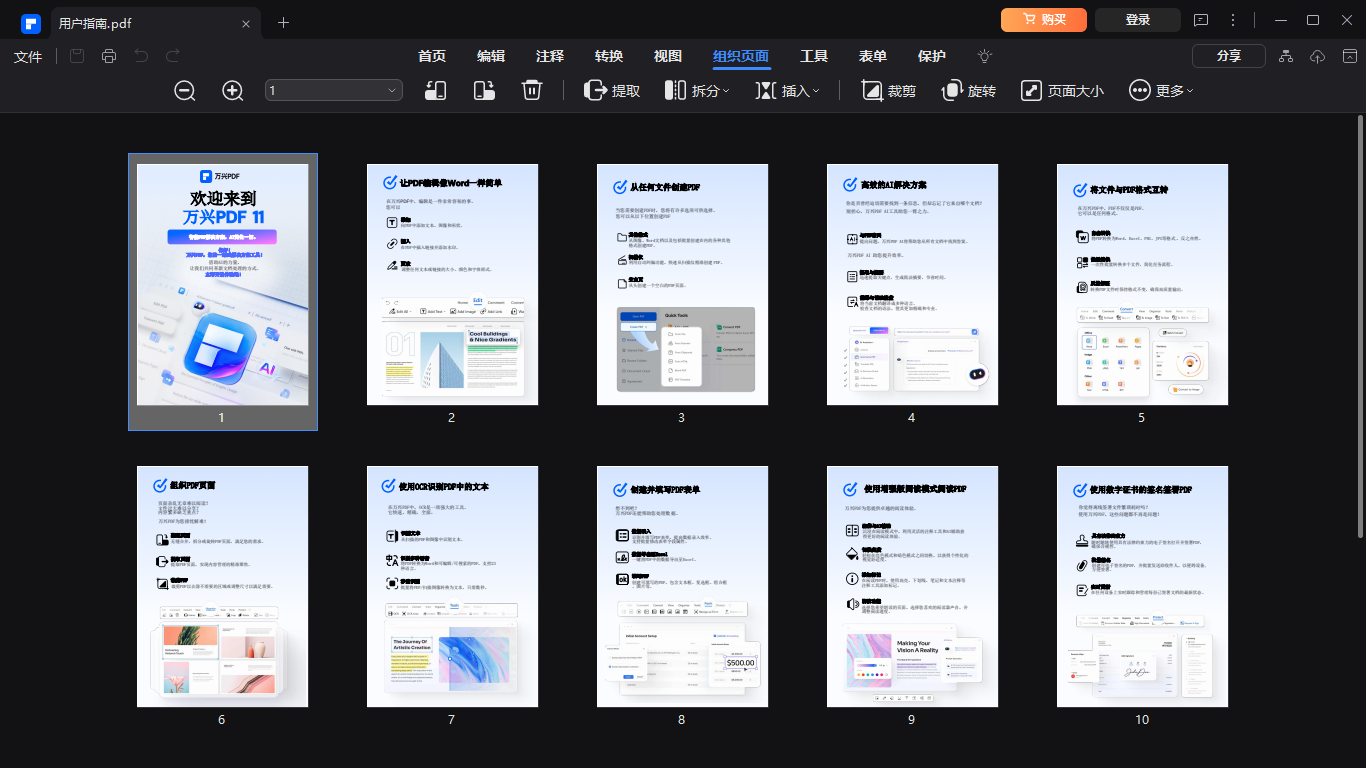Switch to the 保护 tab
The height and width of the screenshot is (768, 1366).
[931, 57]
